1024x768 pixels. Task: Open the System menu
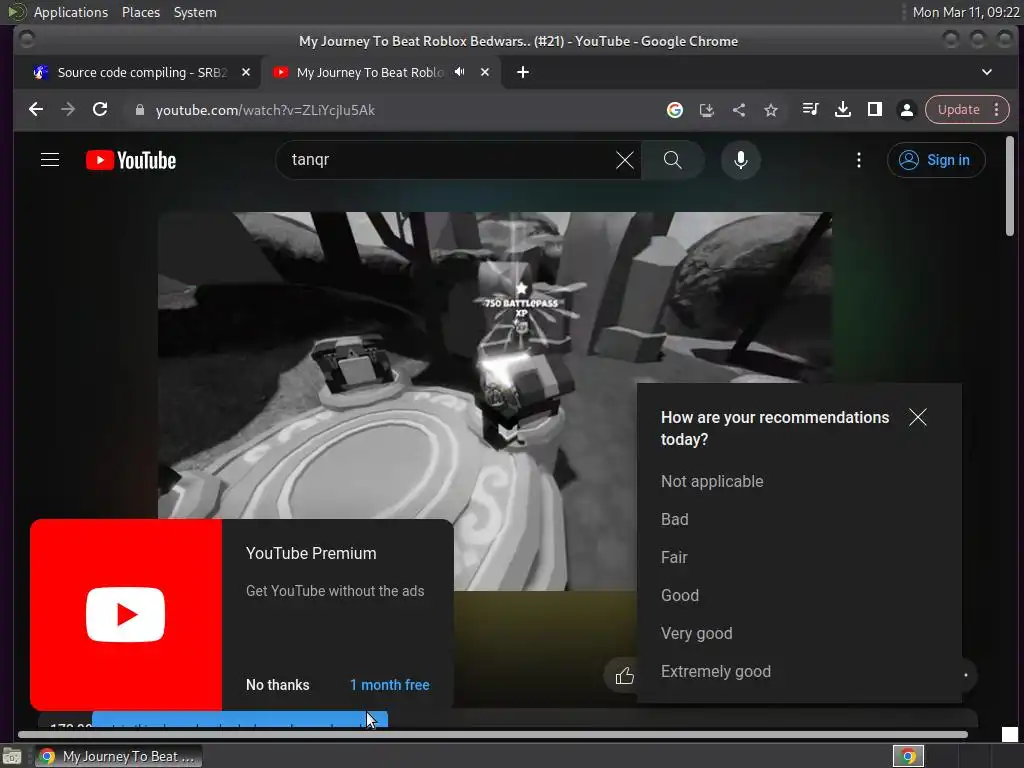195,12
